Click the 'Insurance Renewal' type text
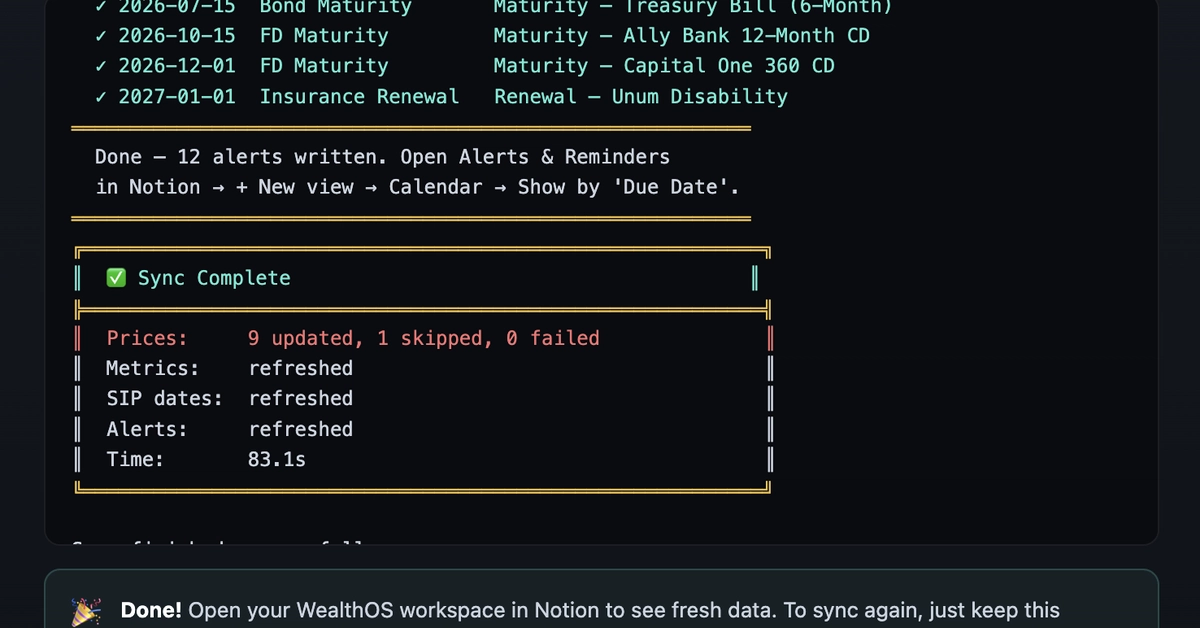Image resolution: width=1200 pixels, height=628 pixels. (x=359, y=97)
